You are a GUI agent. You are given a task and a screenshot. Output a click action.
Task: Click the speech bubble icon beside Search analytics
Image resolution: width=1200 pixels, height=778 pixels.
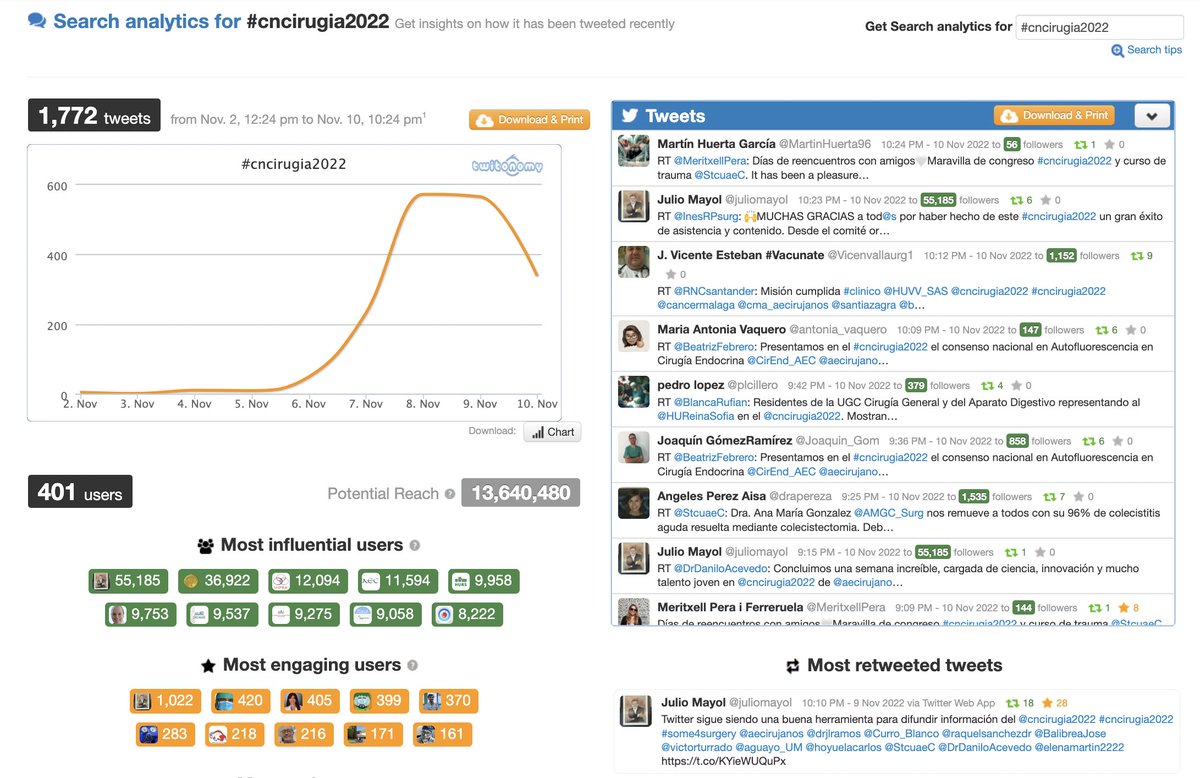click(x=37, y=21)
